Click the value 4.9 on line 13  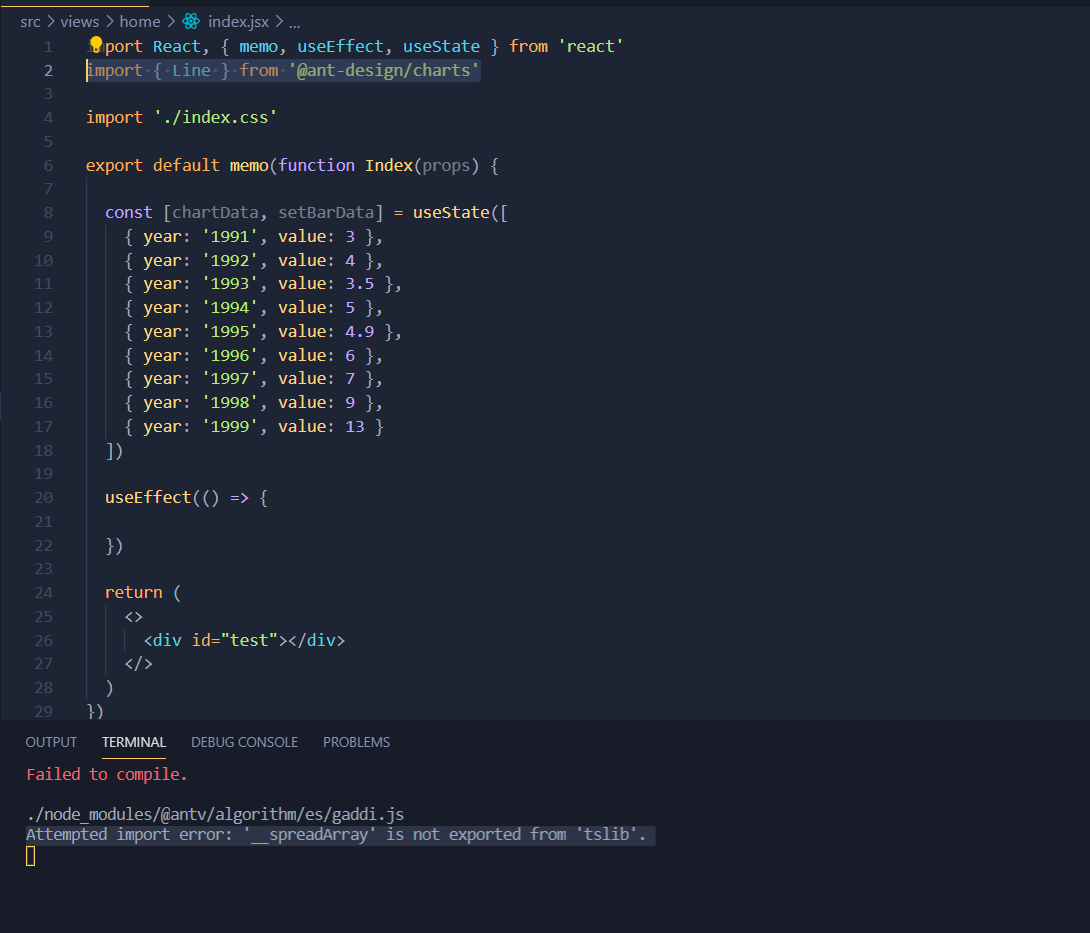(359, 332)
